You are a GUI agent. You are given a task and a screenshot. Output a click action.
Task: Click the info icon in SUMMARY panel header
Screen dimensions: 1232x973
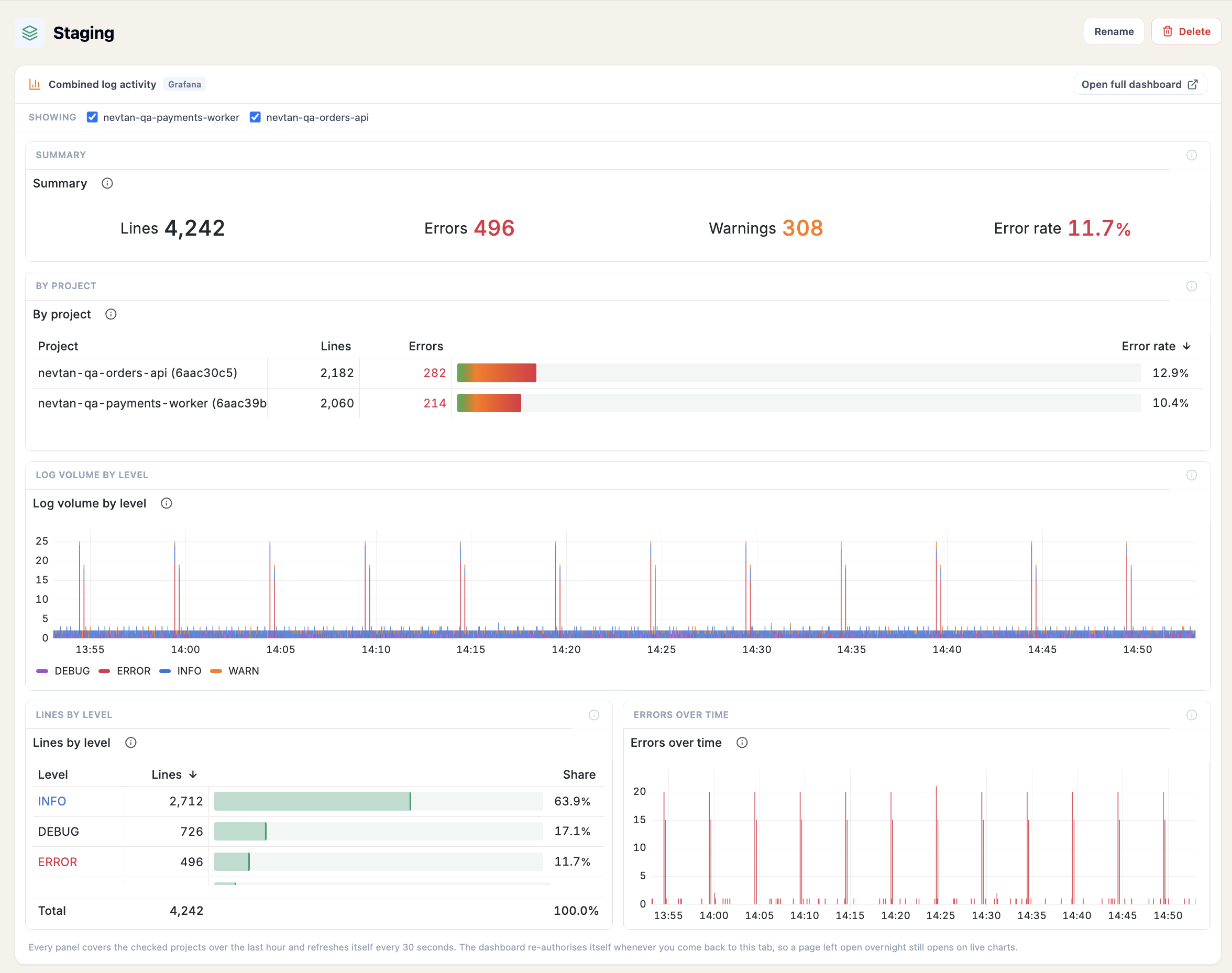(x=1192, y=155)
